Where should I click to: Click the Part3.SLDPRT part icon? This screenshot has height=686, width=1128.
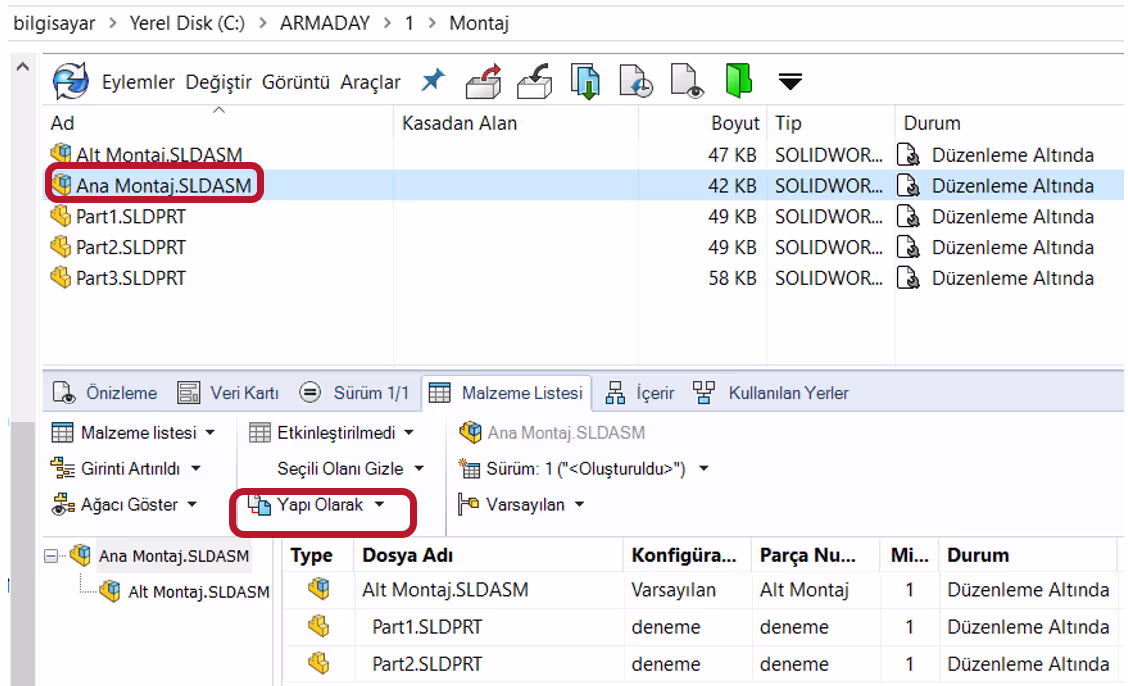point(61,277)
